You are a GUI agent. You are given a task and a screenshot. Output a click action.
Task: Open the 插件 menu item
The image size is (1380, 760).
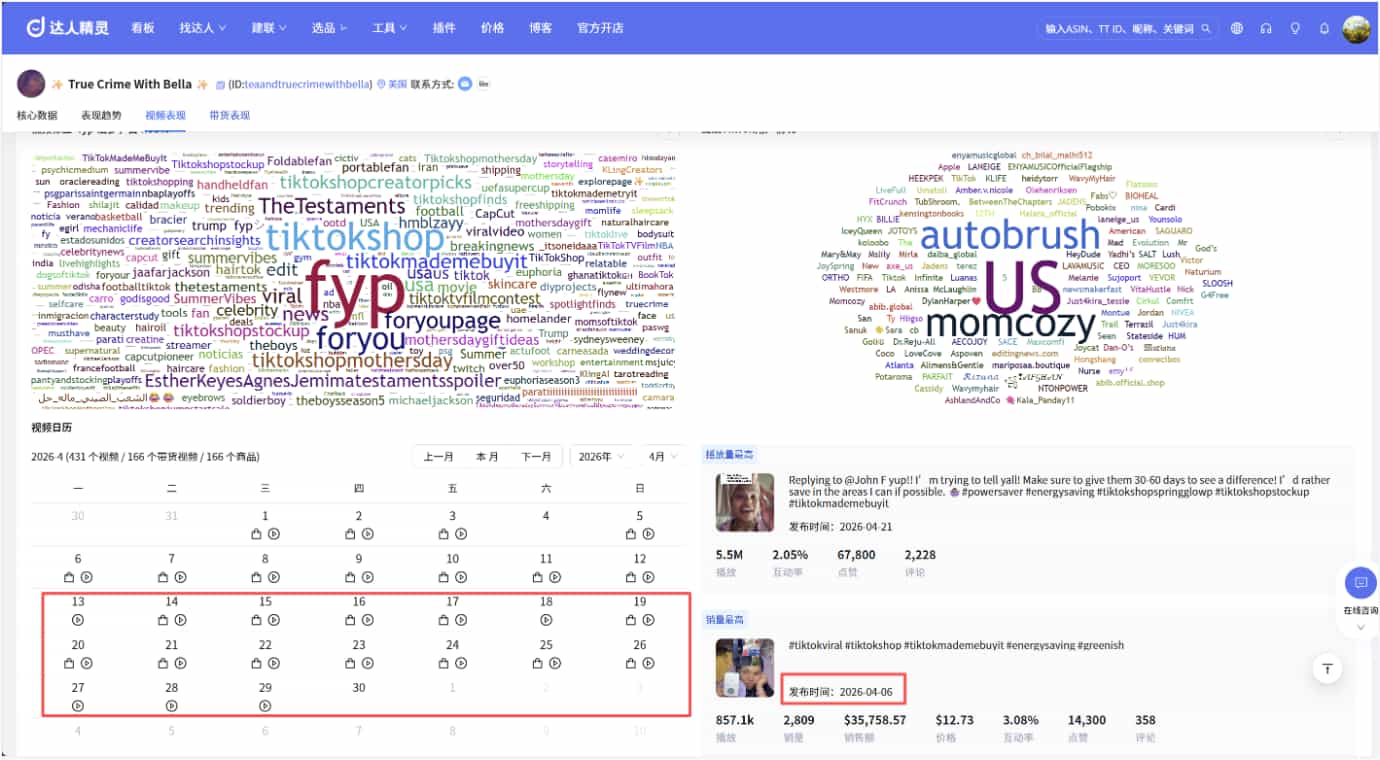[444, 28]
